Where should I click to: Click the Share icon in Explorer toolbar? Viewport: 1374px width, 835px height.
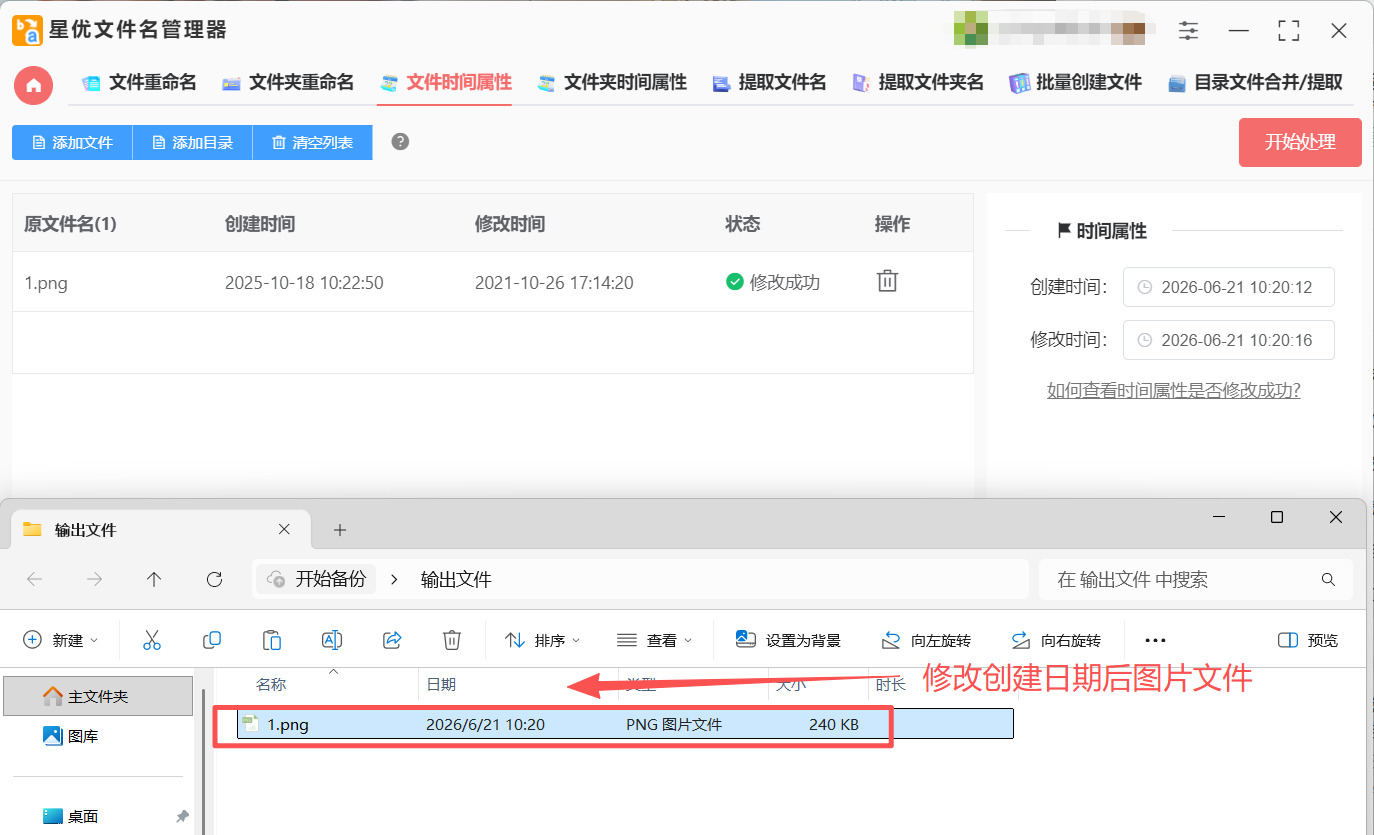point(392,640)
